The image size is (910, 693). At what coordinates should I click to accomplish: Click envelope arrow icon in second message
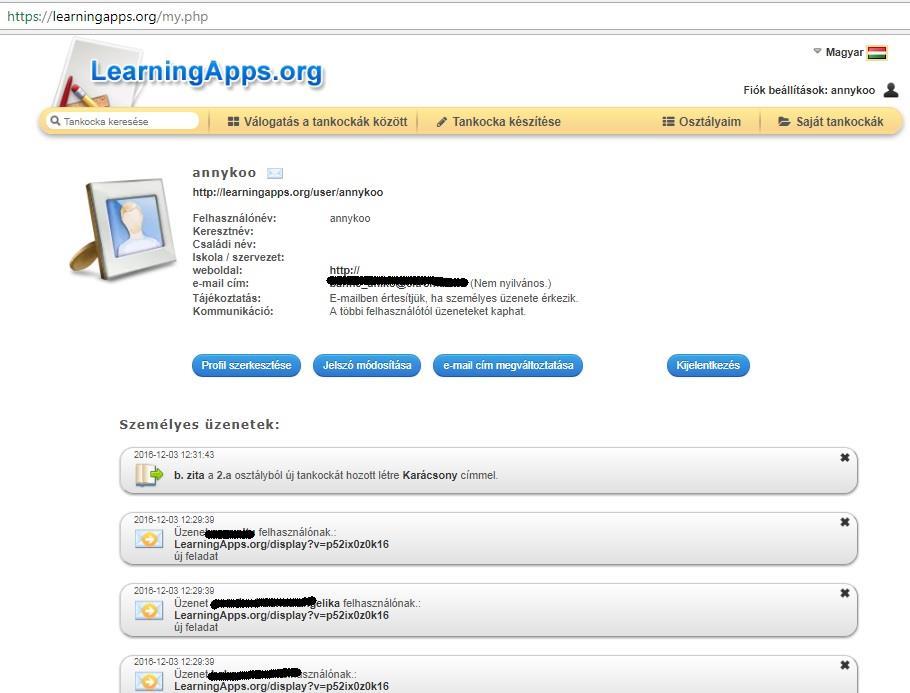click(149, 539)
